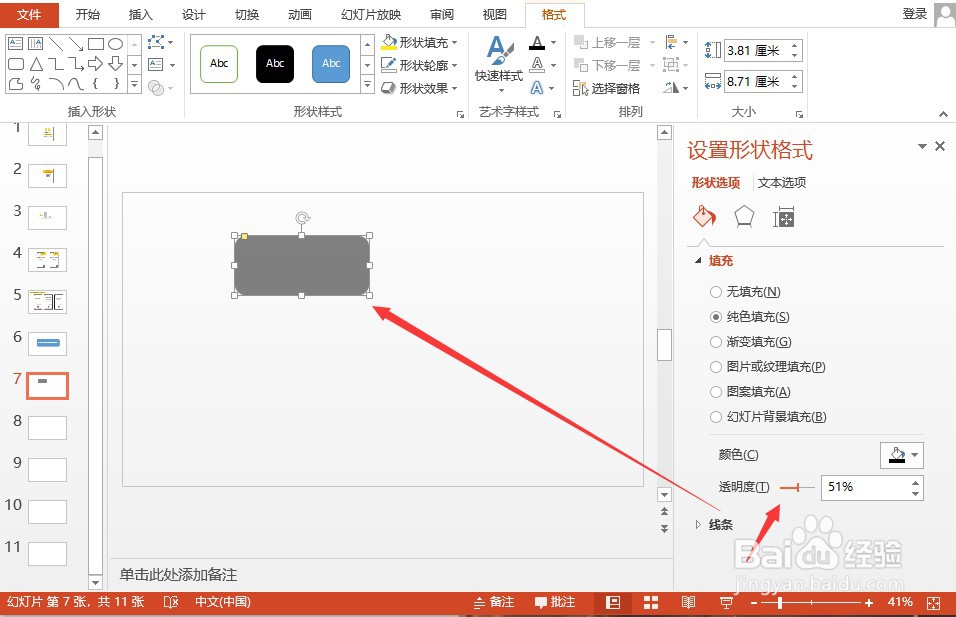
Task: Open the Selection Pane (选择窗格)
Action: click(607, 88)
